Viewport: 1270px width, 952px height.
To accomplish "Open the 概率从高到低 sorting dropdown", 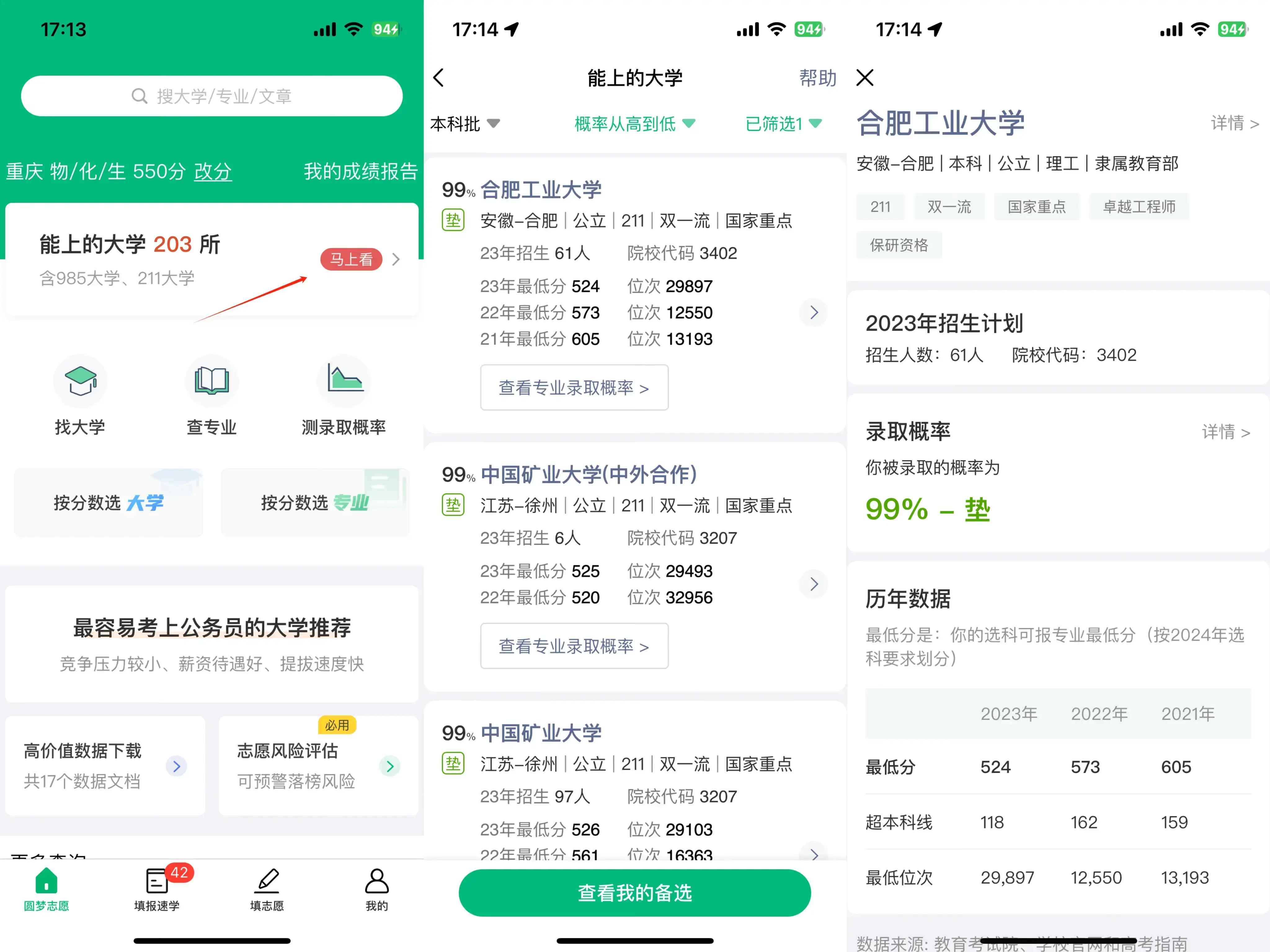I will click(x=634, y=123).
